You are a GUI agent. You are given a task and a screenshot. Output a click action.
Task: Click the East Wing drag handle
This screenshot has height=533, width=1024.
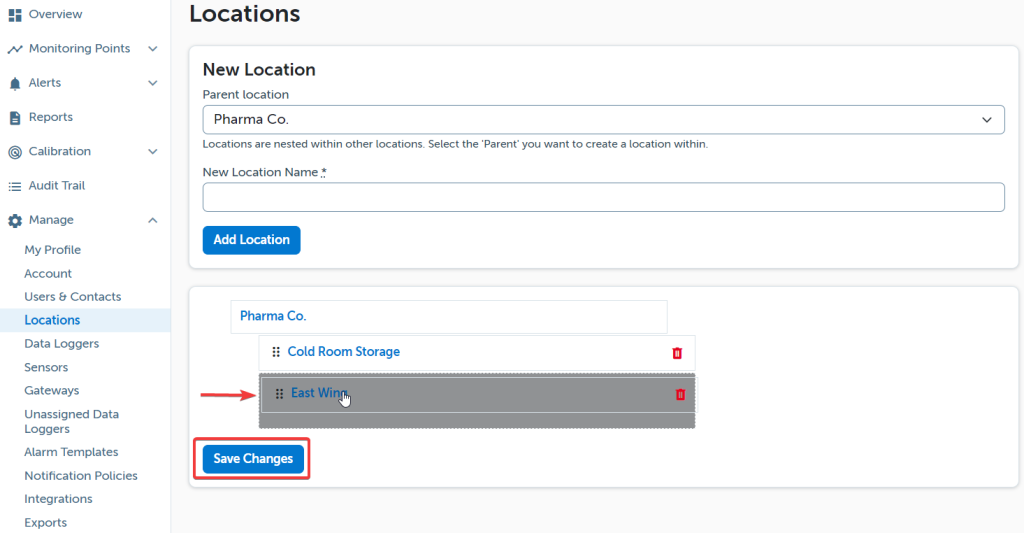tap(279, 395)
